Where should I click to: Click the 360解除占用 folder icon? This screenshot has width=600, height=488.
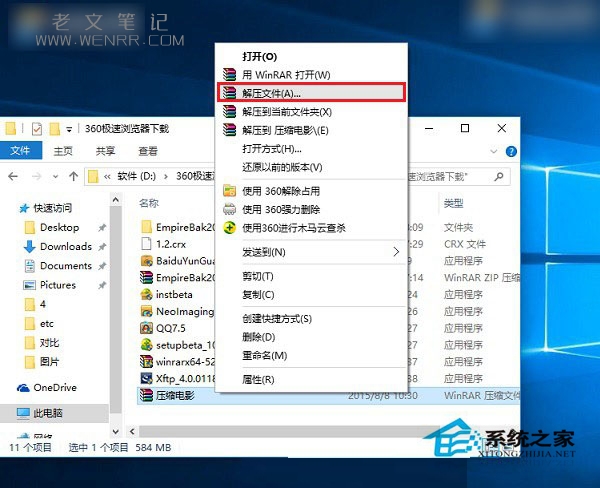(230, 191)
